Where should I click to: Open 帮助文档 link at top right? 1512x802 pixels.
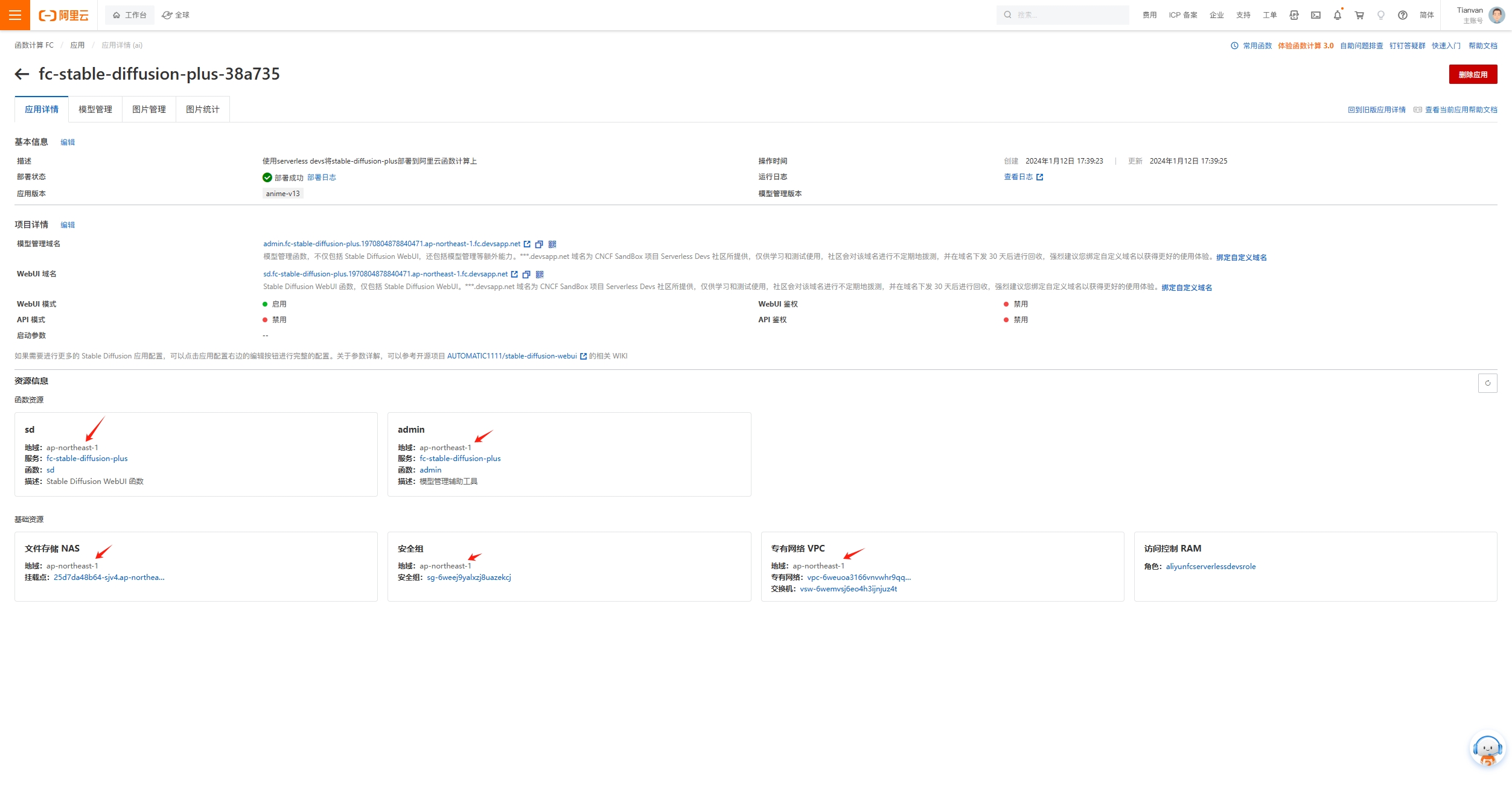pyautogui.click(x=1482, y=46)
